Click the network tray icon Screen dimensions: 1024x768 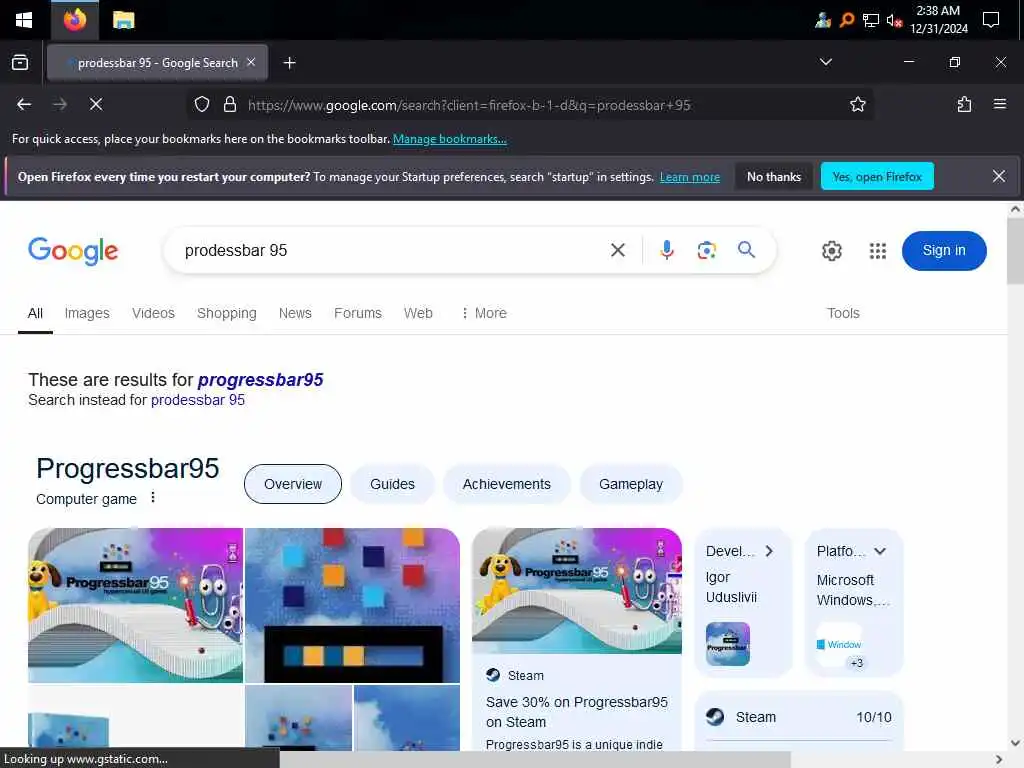(870, 21)
